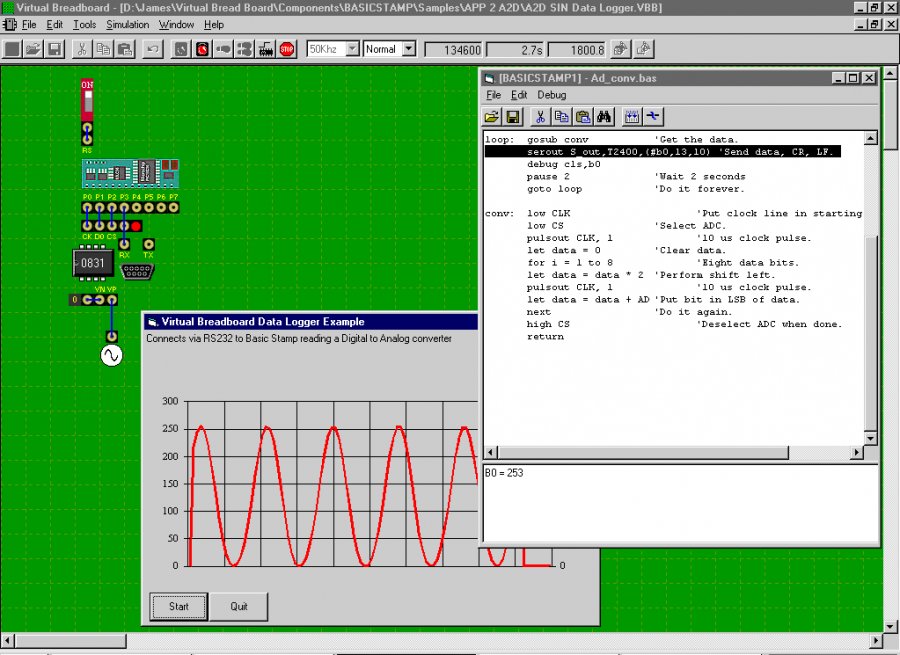Click the sine wave source component
Viewport: 900px width, 655px height.
click(111, 356)
